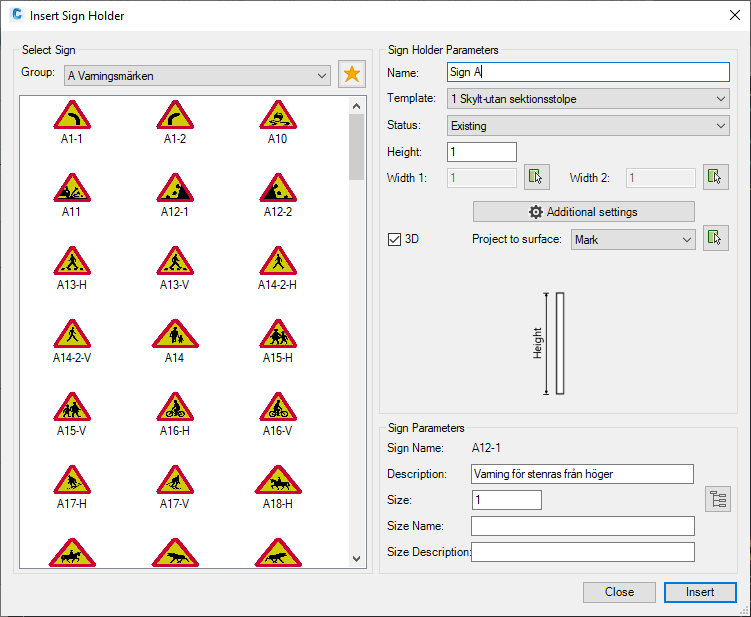This screenshot has height=617, width=751.
Task: Pick Width 2 from drawing
Action: [716, 177]
